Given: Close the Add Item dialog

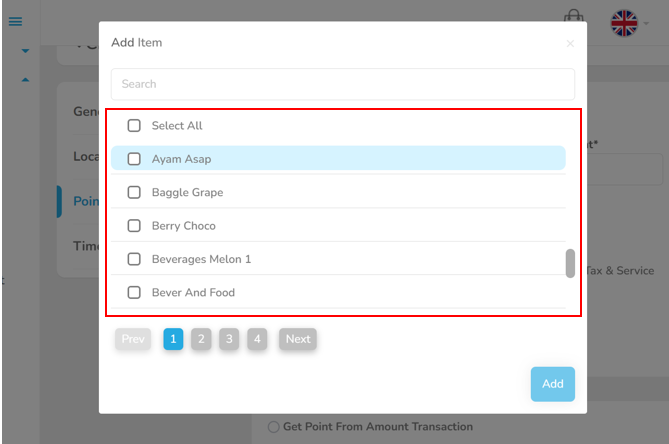Looking at the screenshot, I should (570, 44).
